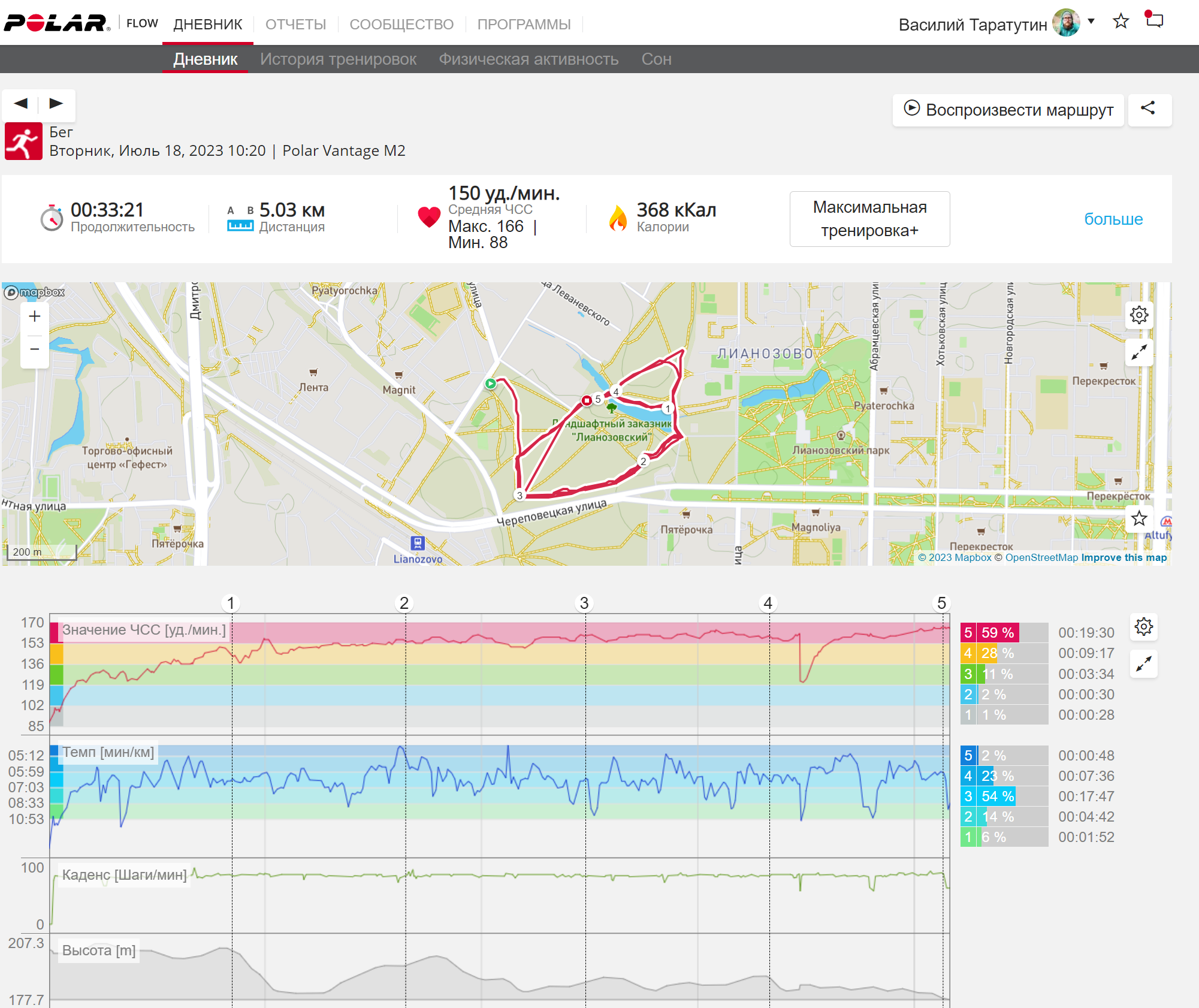Zoom out on the map
Image resolution: width=1199 pixels, height=1008 pixels.
(x=35, y=349)
